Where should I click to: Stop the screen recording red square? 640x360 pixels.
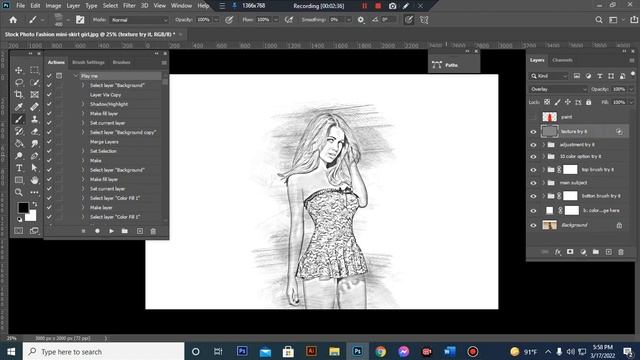pos(378,6)
